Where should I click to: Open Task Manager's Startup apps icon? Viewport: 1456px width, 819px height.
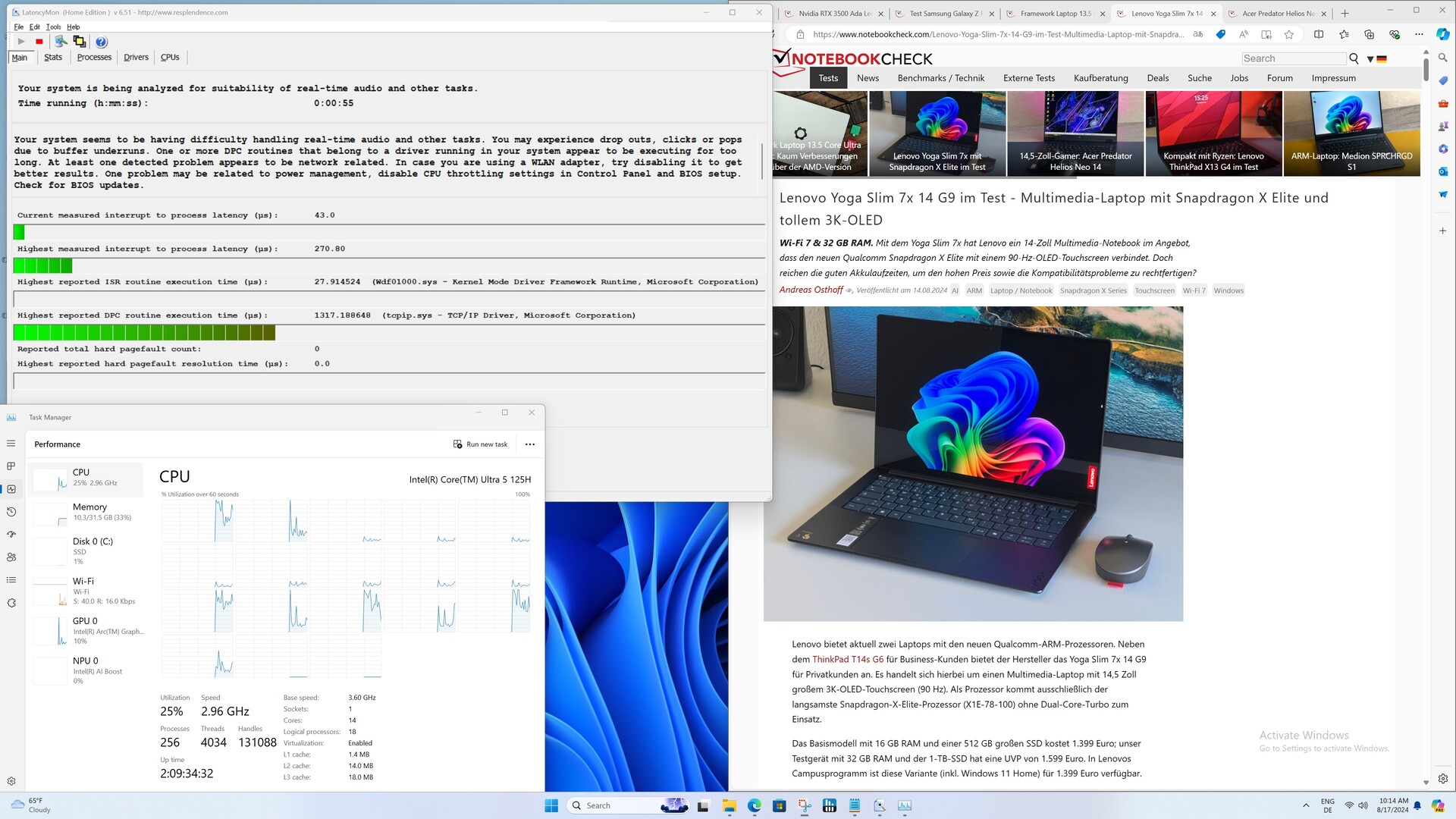tap(11, 535)
